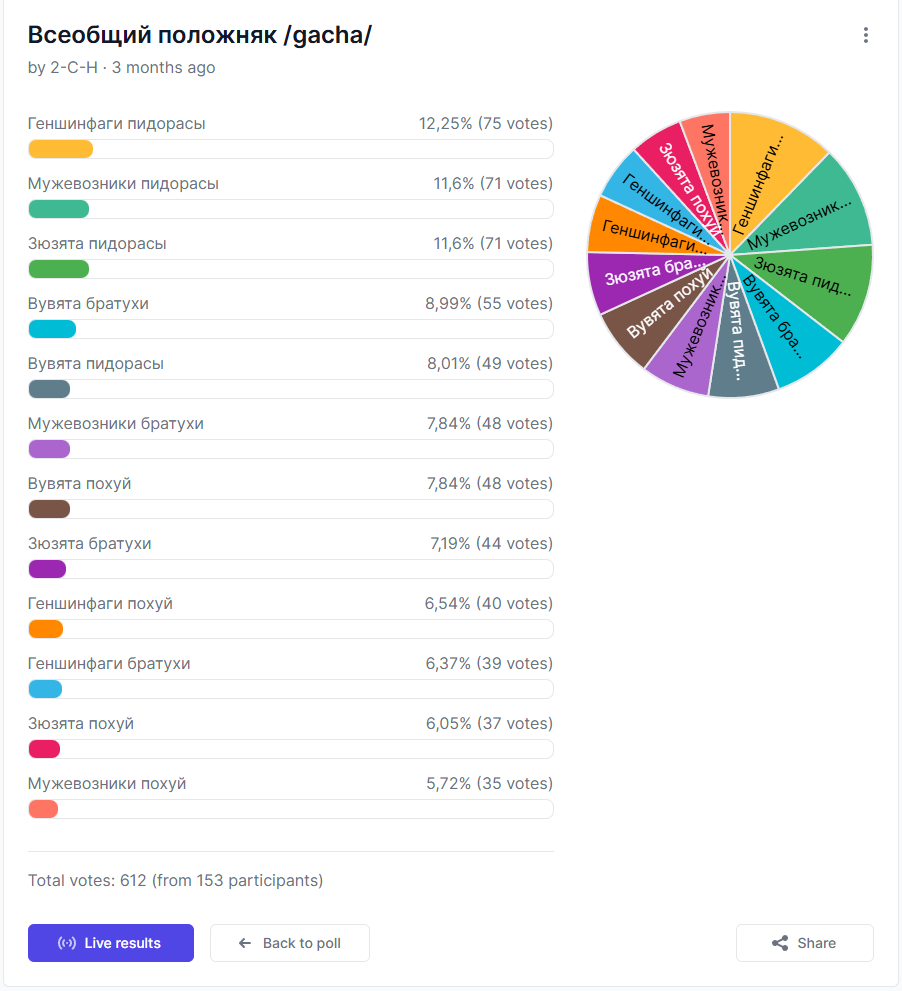
Task: Click the yellow progress bar for 75 votes
Action: click(x=60, y=149)
